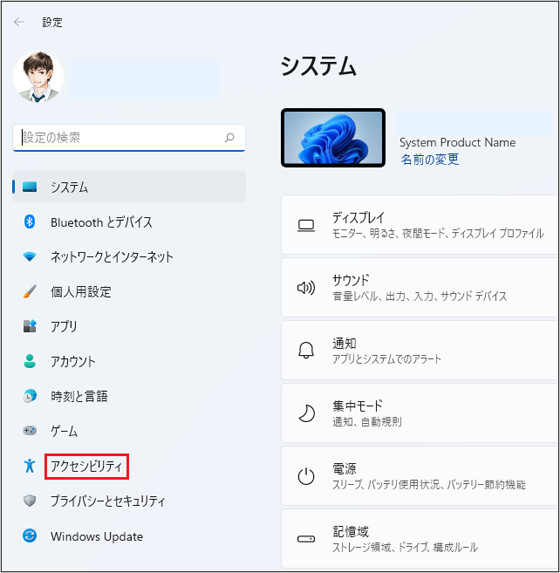Click the Windows Update sync icon
This screenshot has height=573, width=560.
click(x=30, y=536)
